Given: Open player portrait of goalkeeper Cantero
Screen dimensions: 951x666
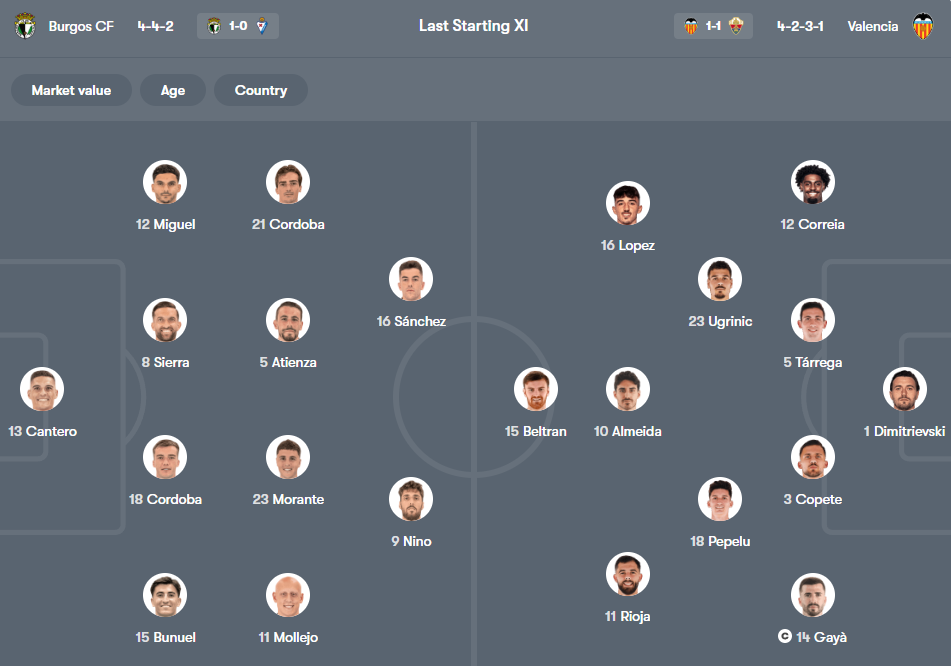Looking at the screenshot, I should click(41, 389).
